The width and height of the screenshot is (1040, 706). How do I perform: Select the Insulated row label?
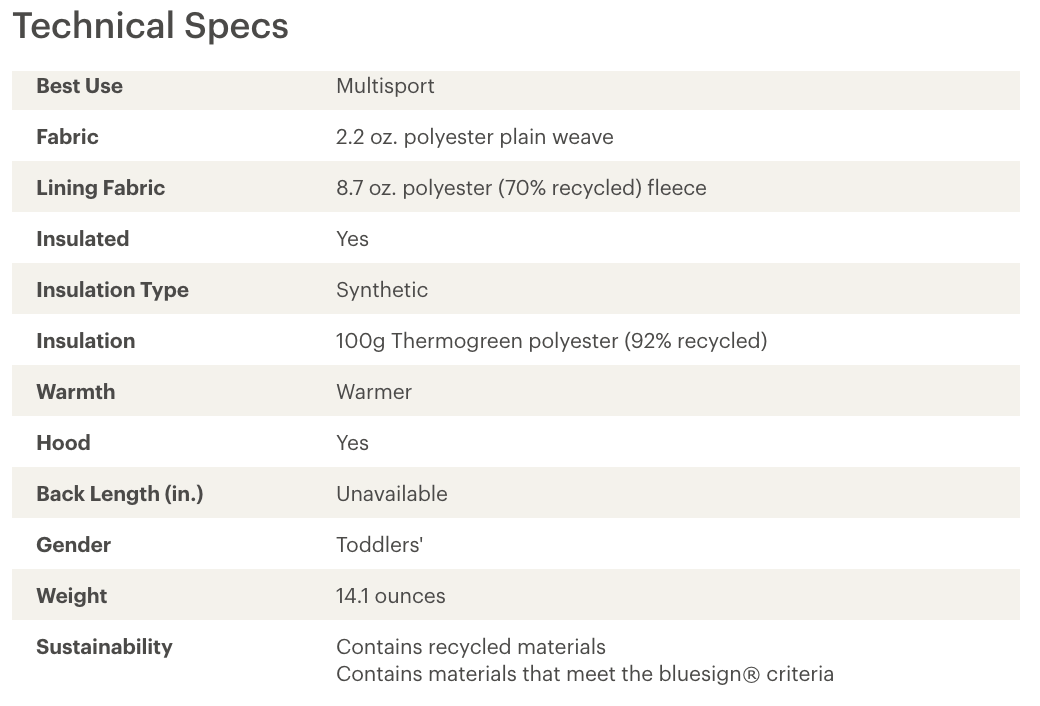click(83, 239)
